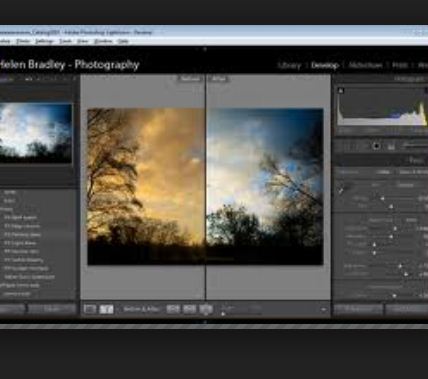
Task: Click the Clarity slider handle
Action: (395, 296)
